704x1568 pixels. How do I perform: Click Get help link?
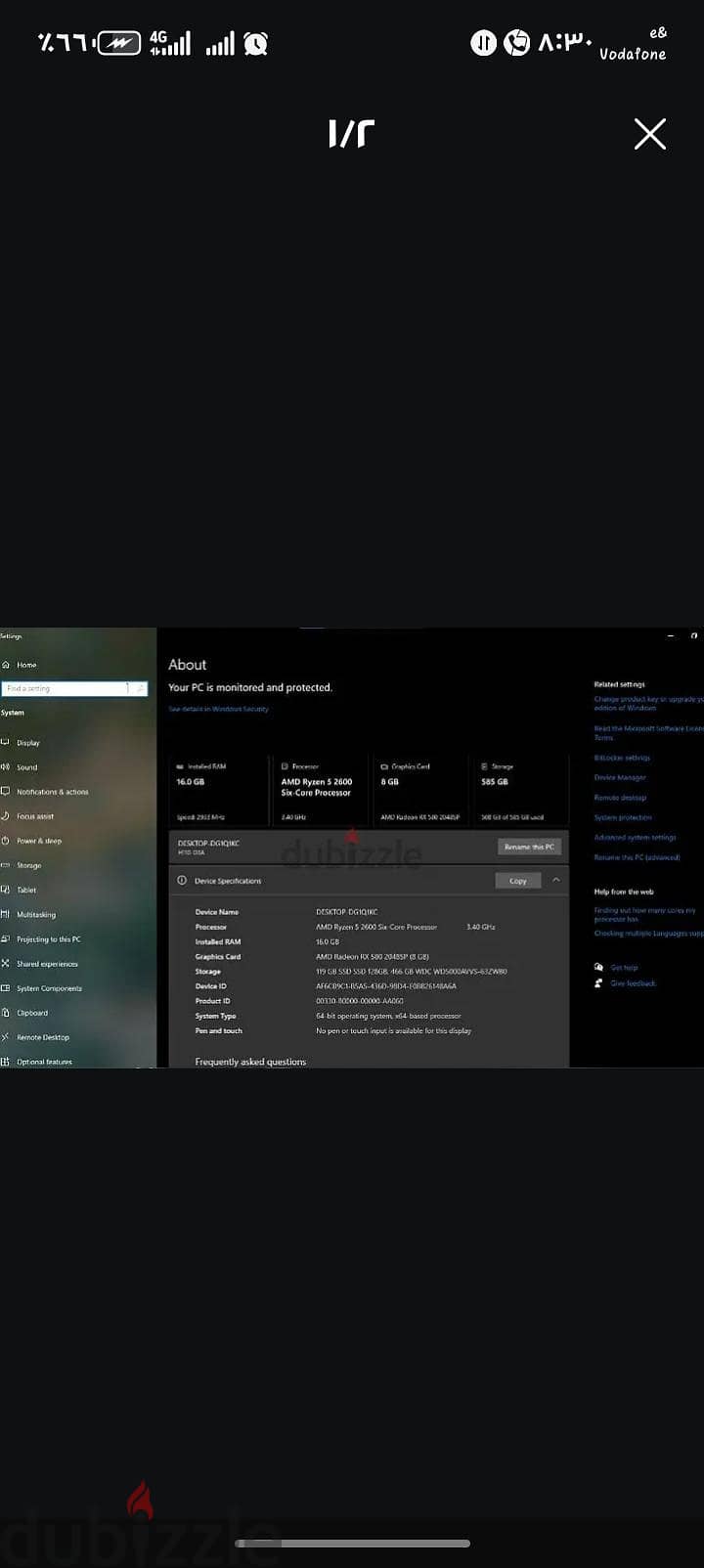point(624,968)
